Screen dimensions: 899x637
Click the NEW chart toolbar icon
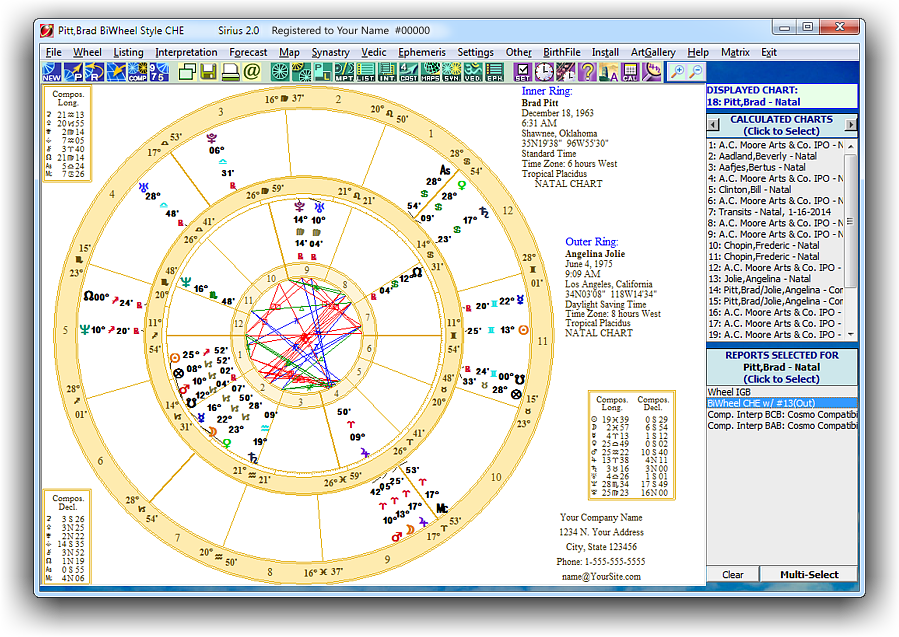pyautogui.click(x=52, y=72)
